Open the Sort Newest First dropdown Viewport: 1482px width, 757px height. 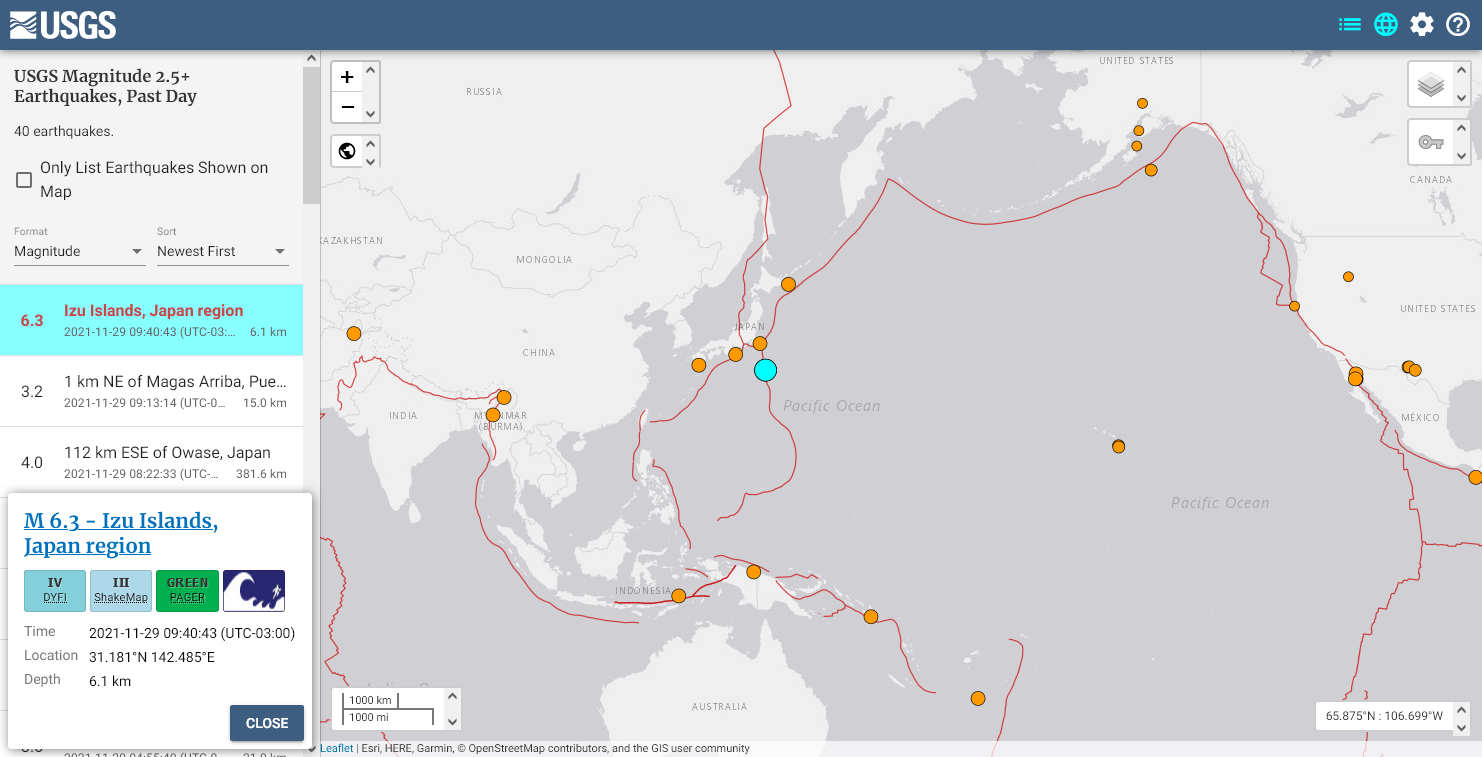pyautogui.click(x=222, y=251)
